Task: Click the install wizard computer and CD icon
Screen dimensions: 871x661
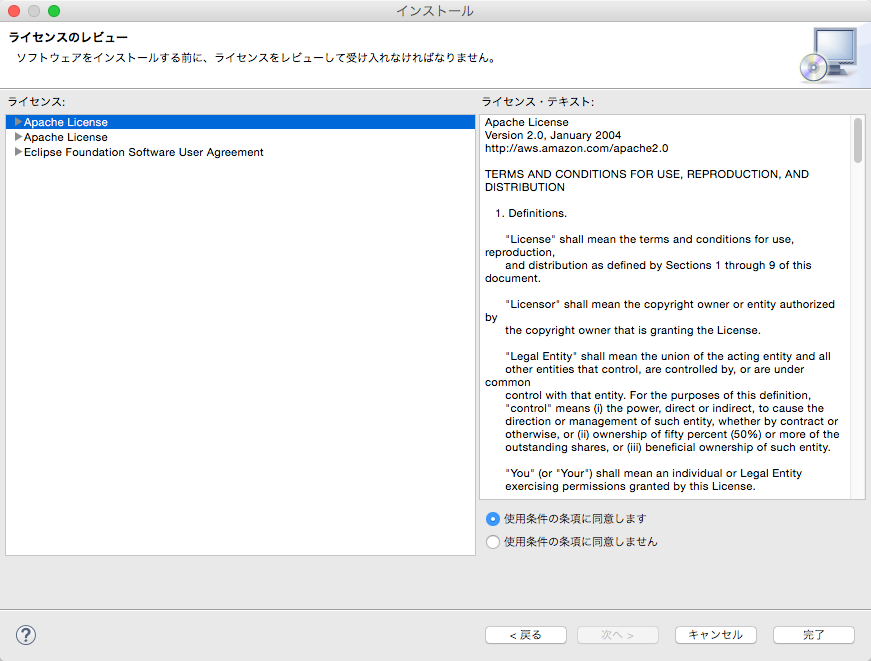Action: [x=828, y=56]
